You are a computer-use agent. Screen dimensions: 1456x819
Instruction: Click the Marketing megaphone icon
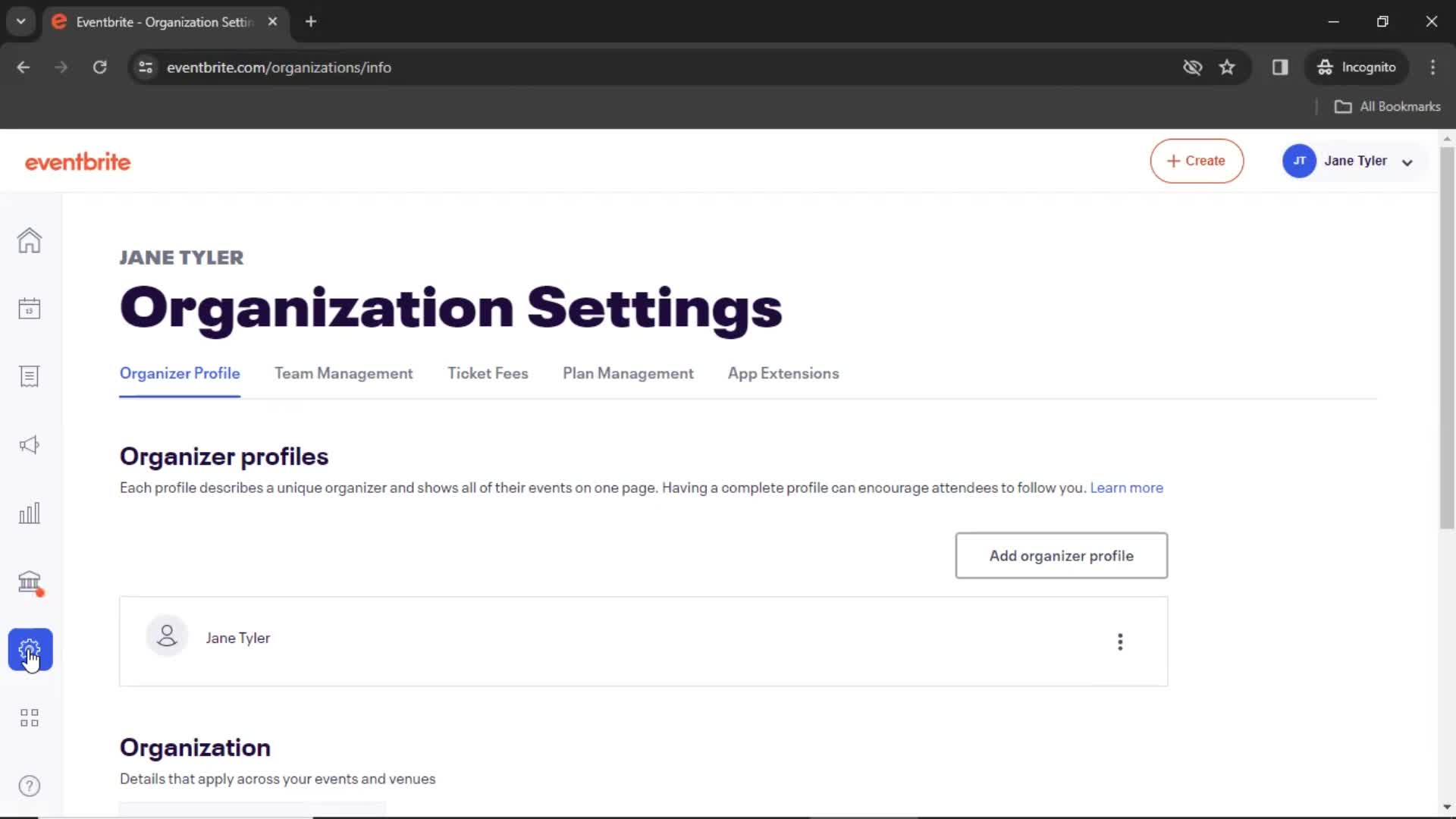click(x=28, y=444)
